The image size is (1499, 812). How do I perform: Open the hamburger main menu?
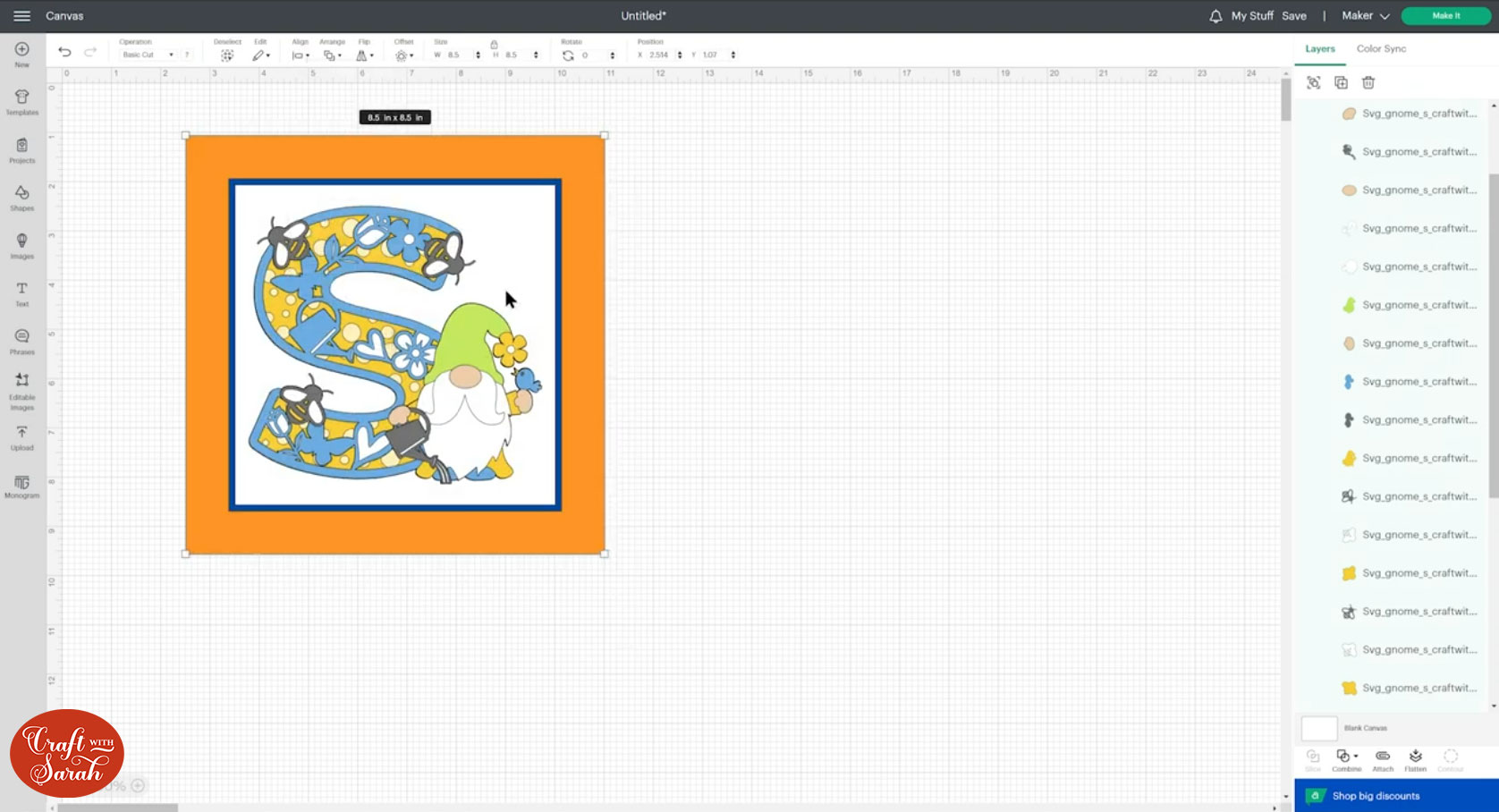pos(22,16)
